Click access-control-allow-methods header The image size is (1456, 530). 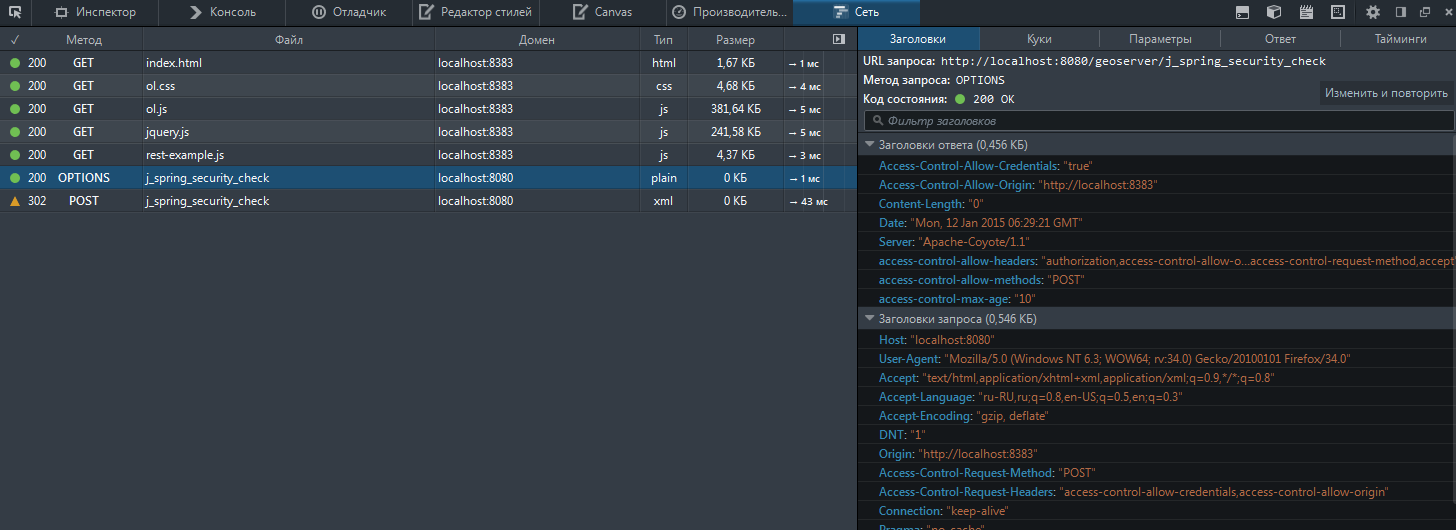(1157, 280)
